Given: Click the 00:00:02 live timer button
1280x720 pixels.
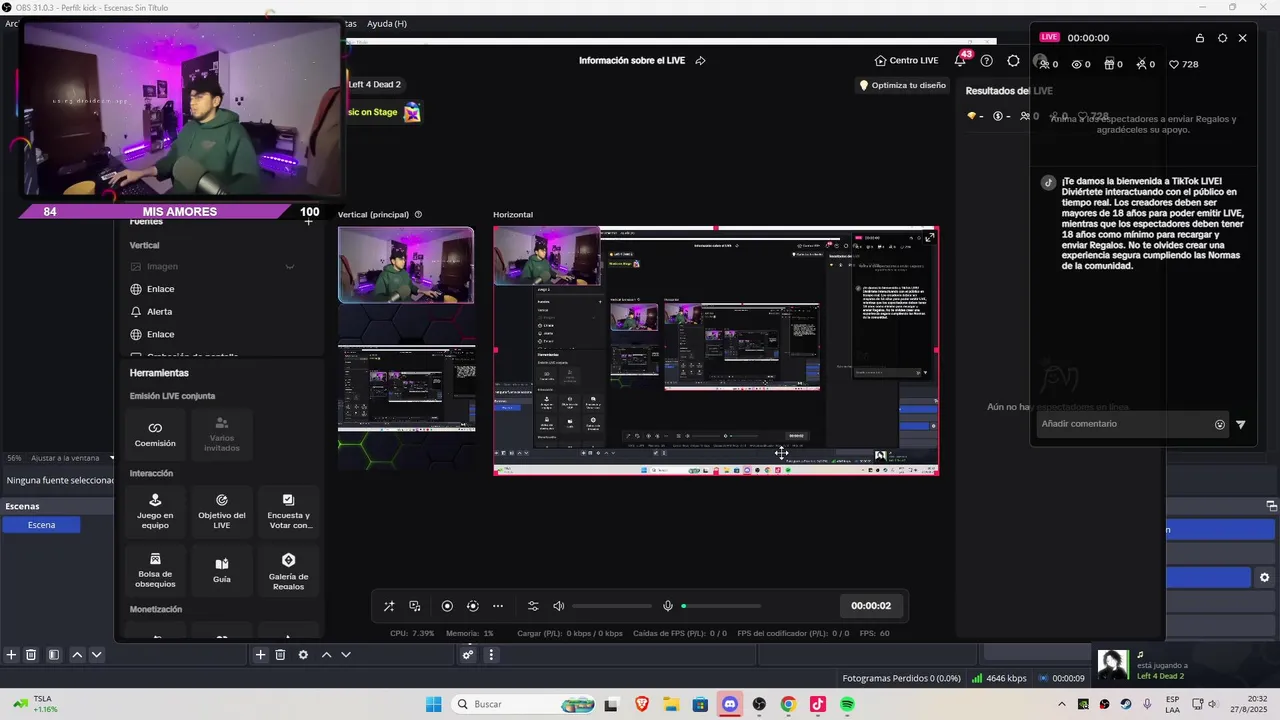Looking at the screenshot, I should click(x=870, y=606).
